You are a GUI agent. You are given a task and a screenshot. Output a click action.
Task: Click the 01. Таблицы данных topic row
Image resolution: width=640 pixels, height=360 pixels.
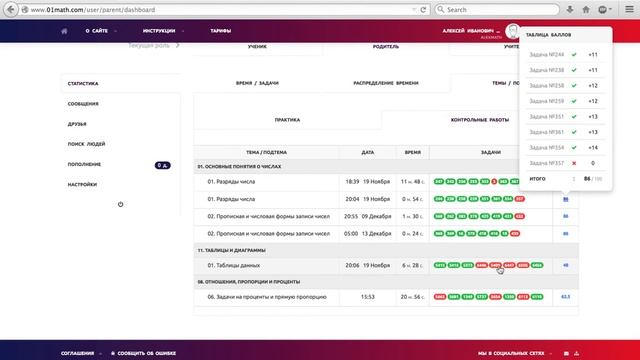tap(386, 265)
